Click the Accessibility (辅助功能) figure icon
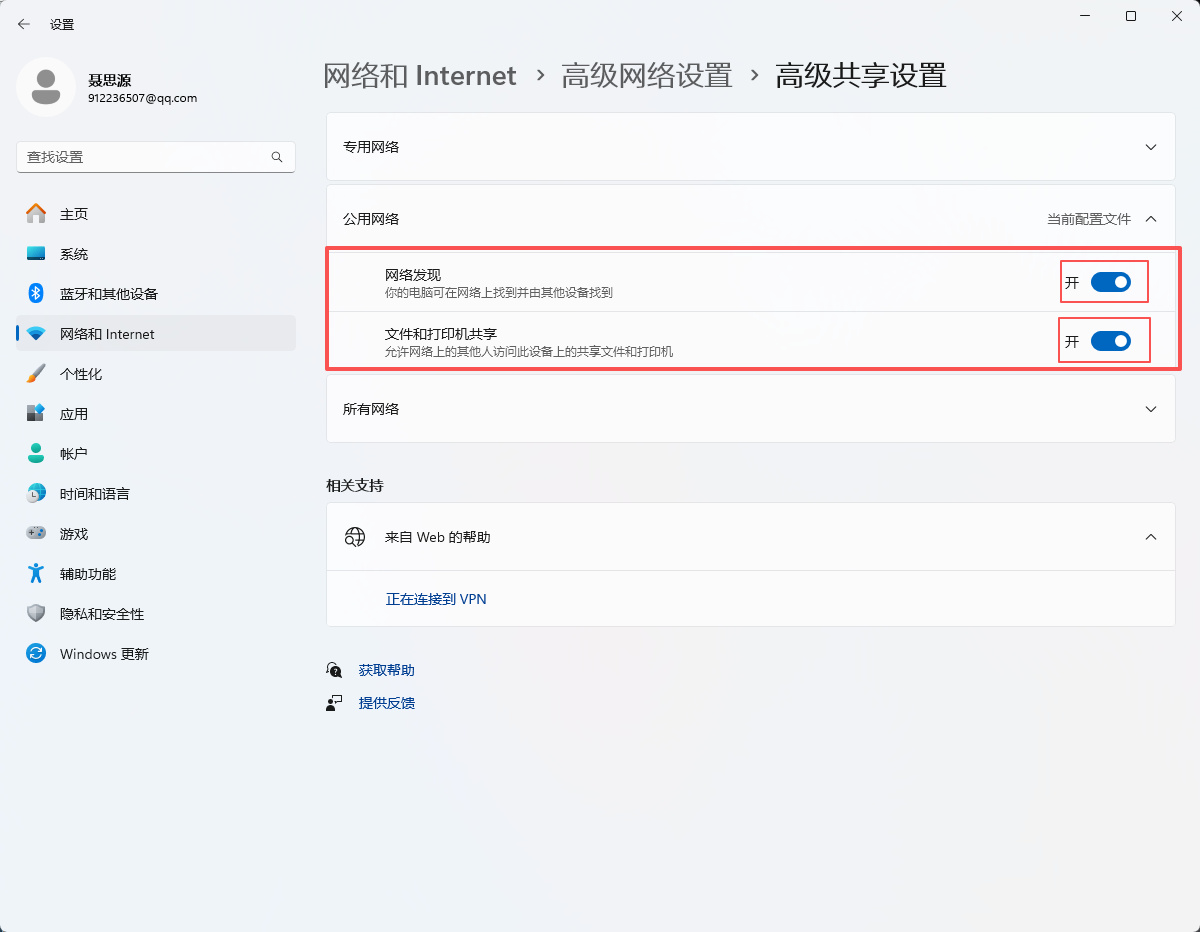This screenshot has height=932, width=1200. (x=36, y=574)
